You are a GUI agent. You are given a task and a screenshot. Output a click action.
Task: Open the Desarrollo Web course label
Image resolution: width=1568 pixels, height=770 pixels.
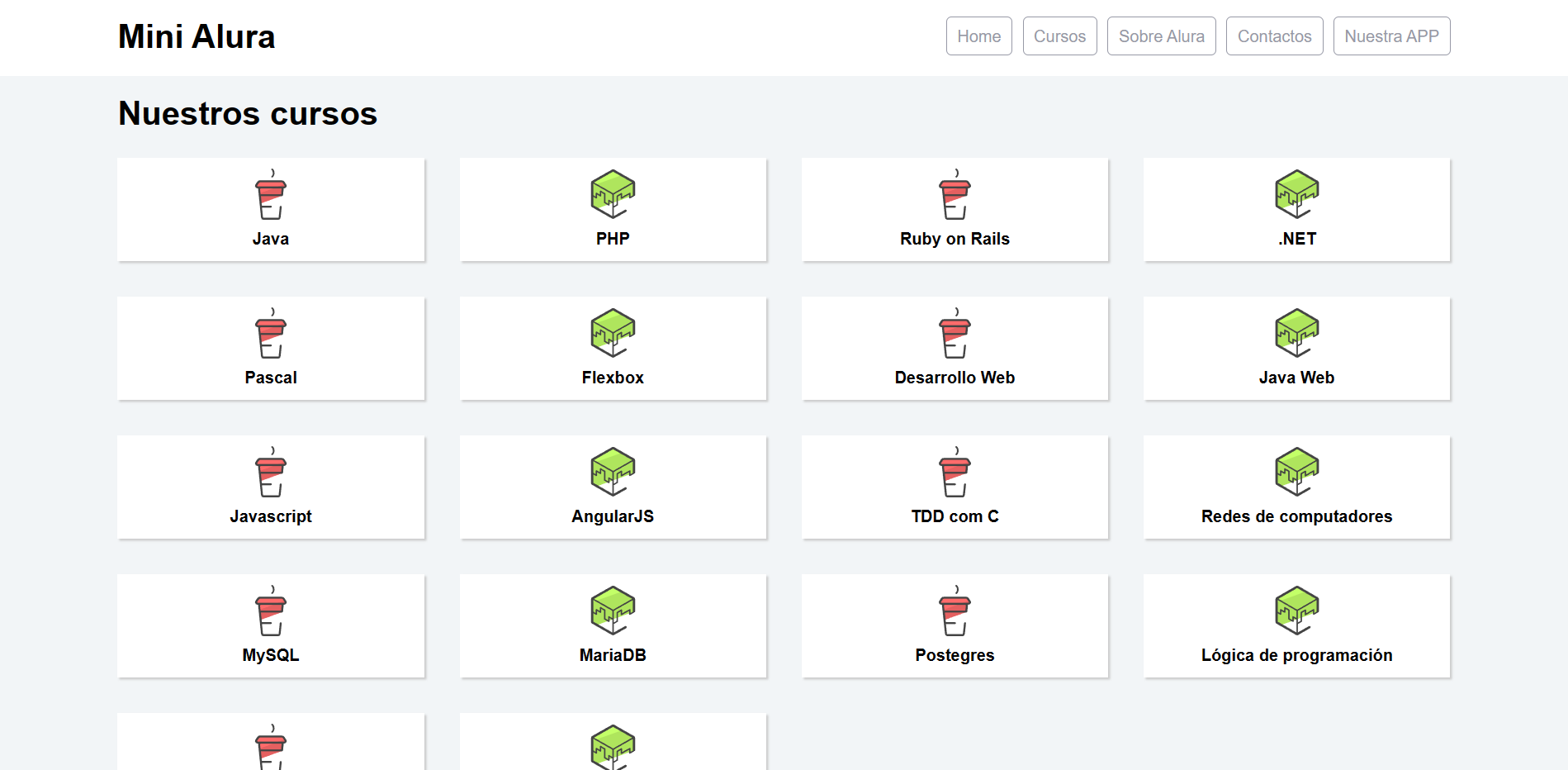click(955, 378)
